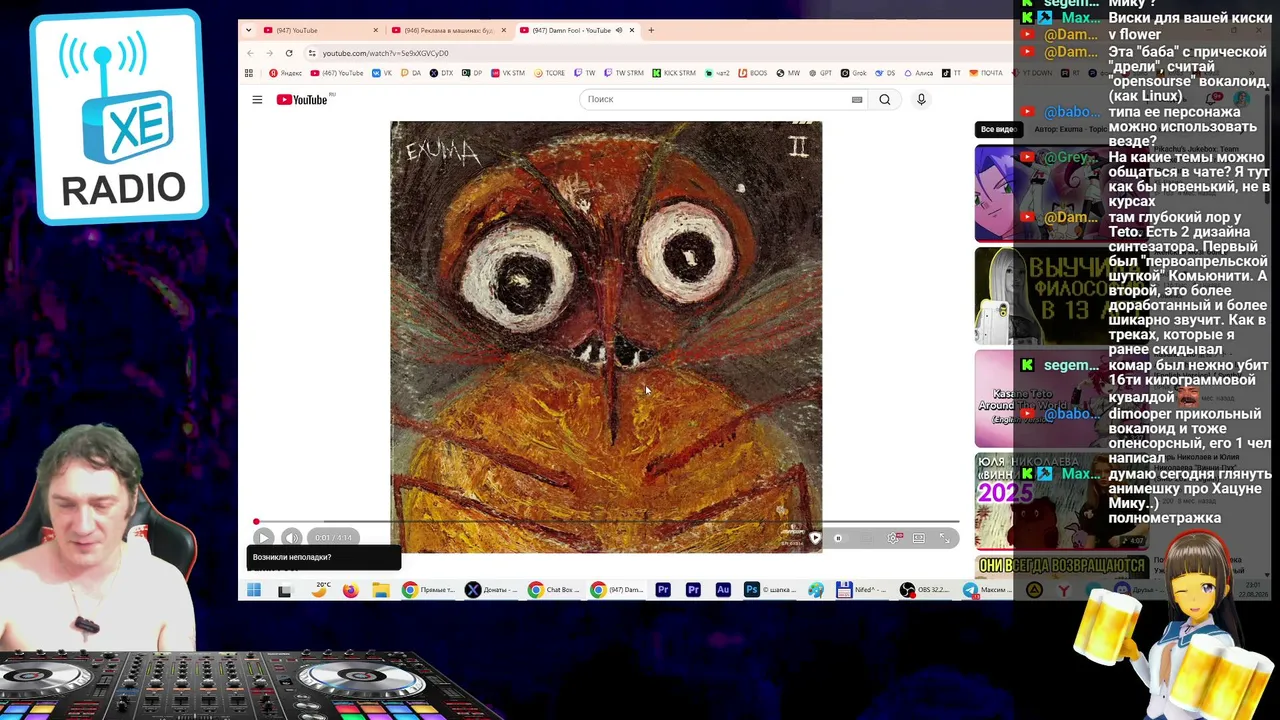Mute the Damn Fool tab audio icon
The image size is (1280, 720).
click(x=618, y=30)
